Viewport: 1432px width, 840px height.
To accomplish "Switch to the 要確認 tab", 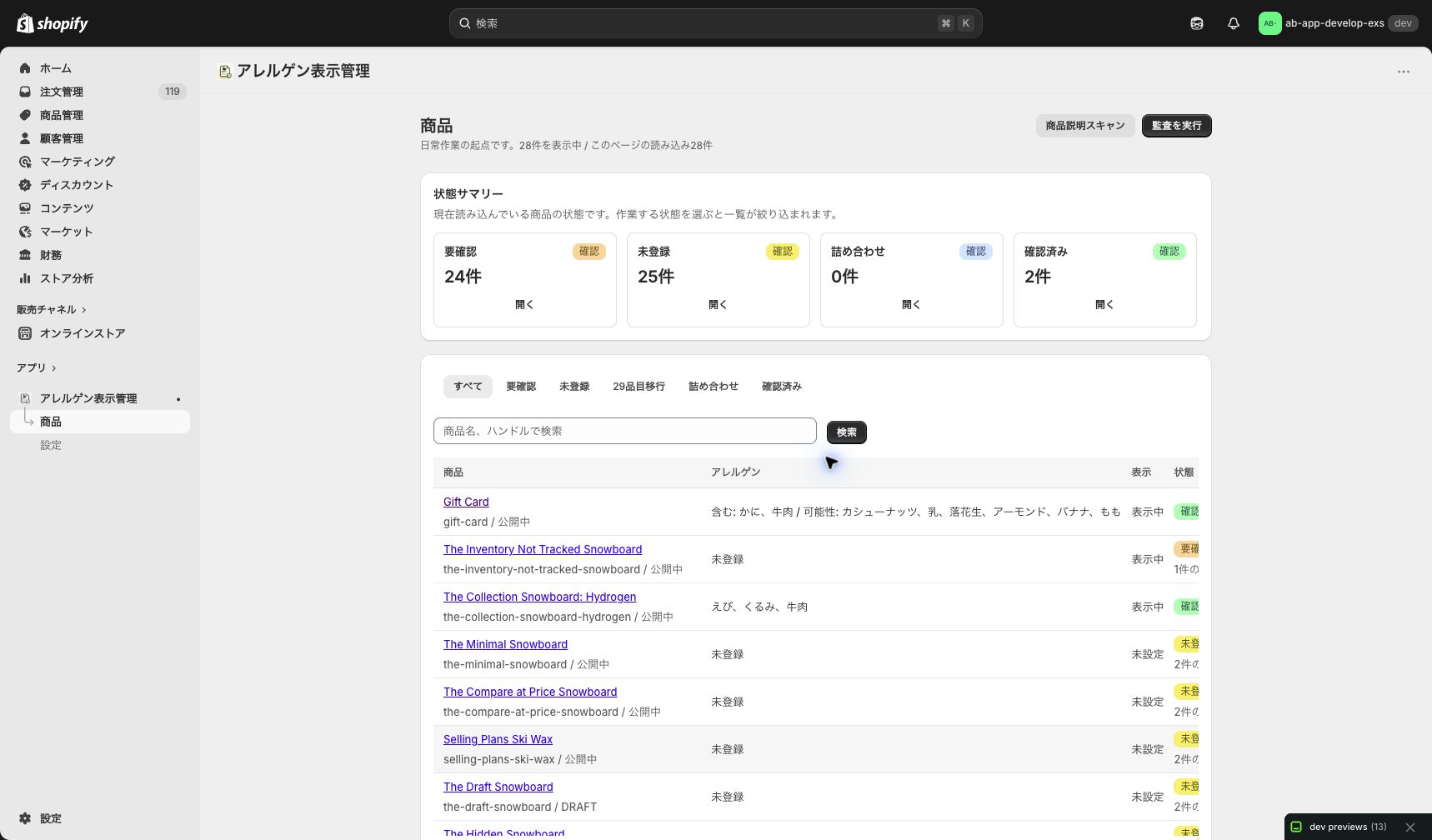I will pyautogui.click(x=521, y=387).
